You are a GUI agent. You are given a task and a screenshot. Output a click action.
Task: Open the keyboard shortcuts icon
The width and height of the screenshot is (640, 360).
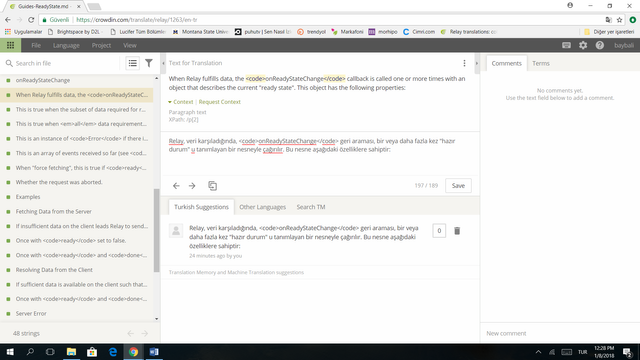[x=566, y=45]
